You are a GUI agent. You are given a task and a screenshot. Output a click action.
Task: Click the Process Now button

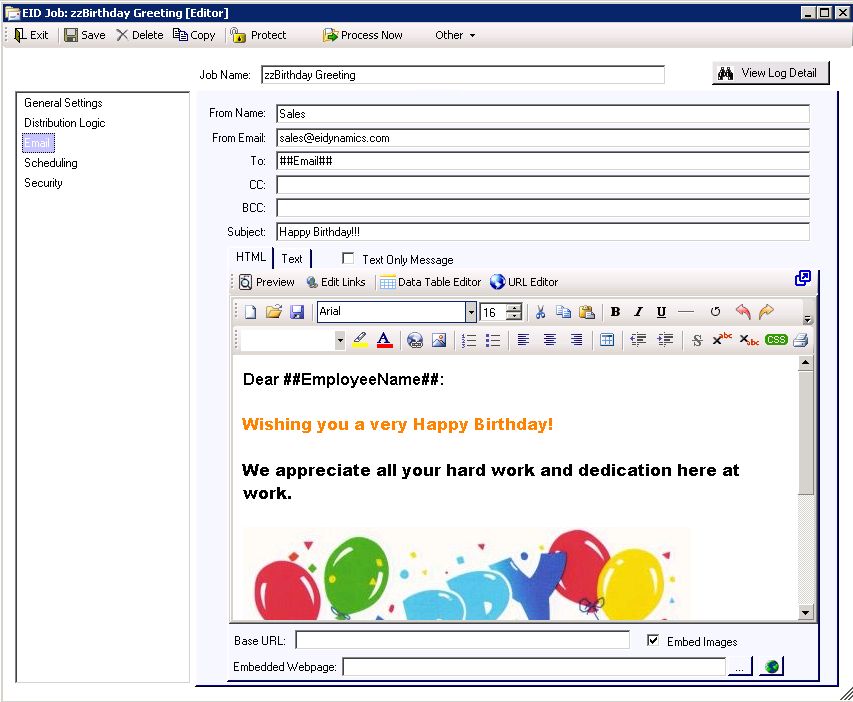pyautogui.click(x=363, y=35)
